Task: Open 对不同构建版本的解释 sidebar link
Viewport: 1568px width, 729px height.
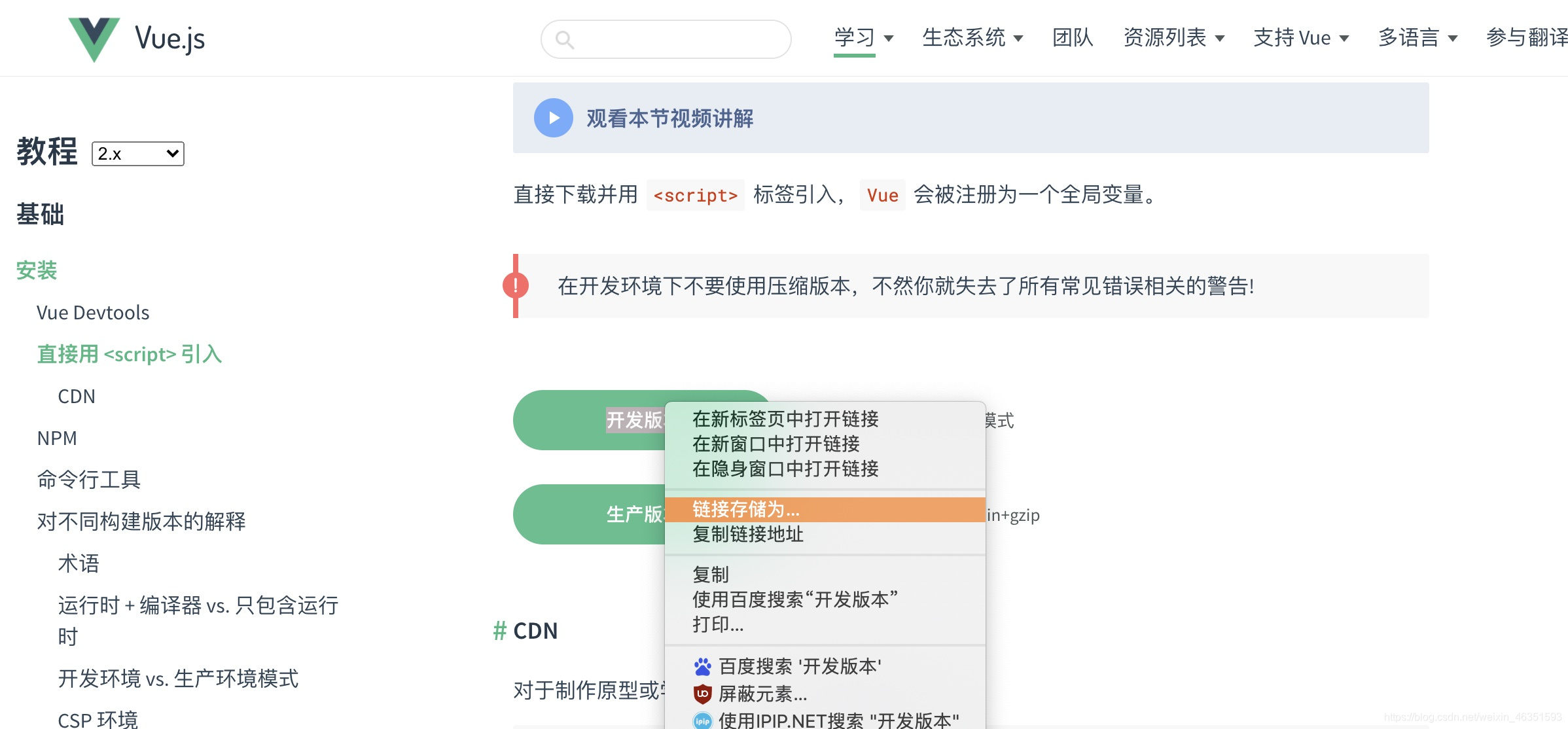Action: (141, 522)
